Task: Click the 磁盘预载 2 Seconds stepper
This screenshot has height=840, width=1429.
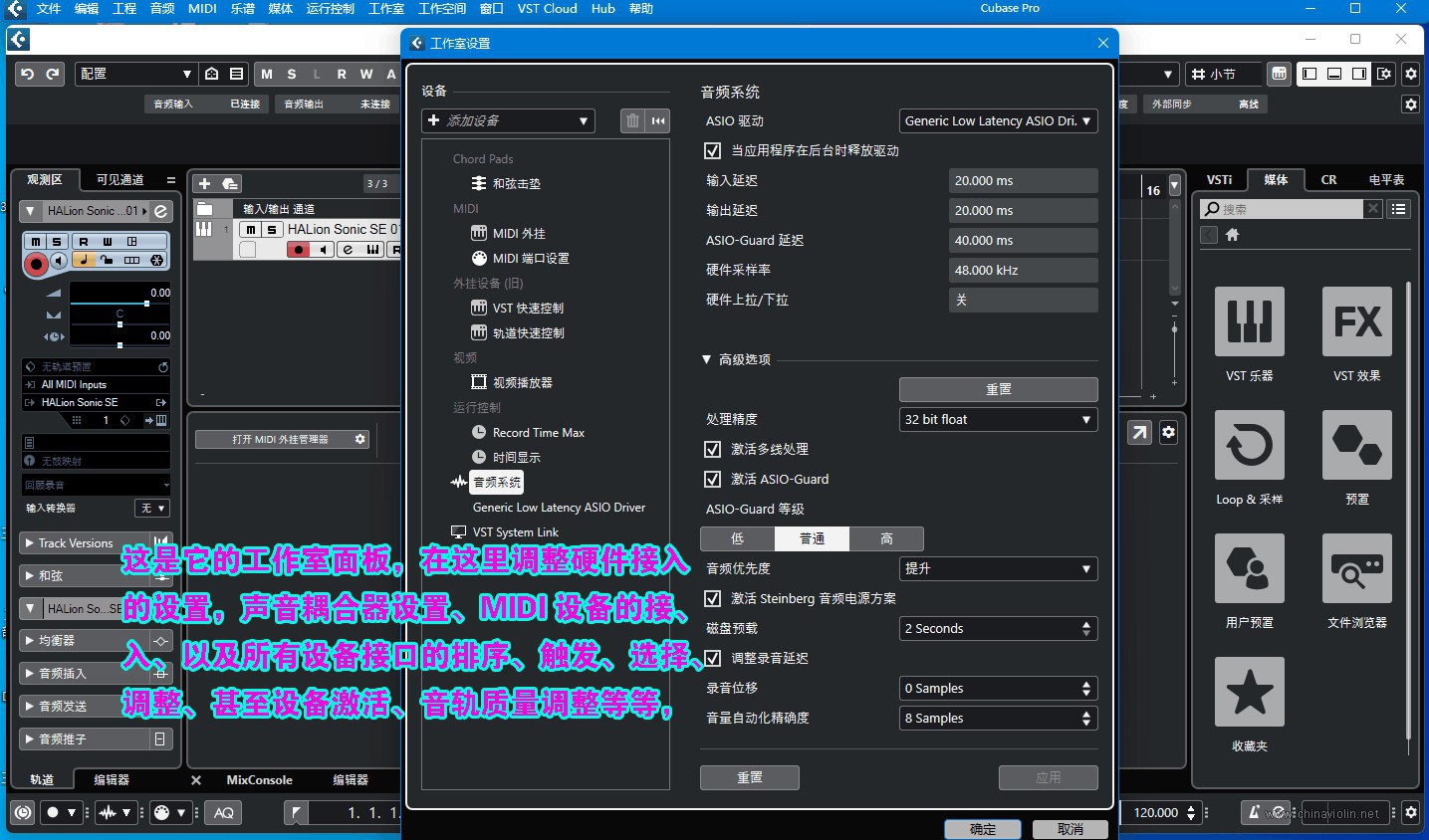Action: (x=1085, y=628)
